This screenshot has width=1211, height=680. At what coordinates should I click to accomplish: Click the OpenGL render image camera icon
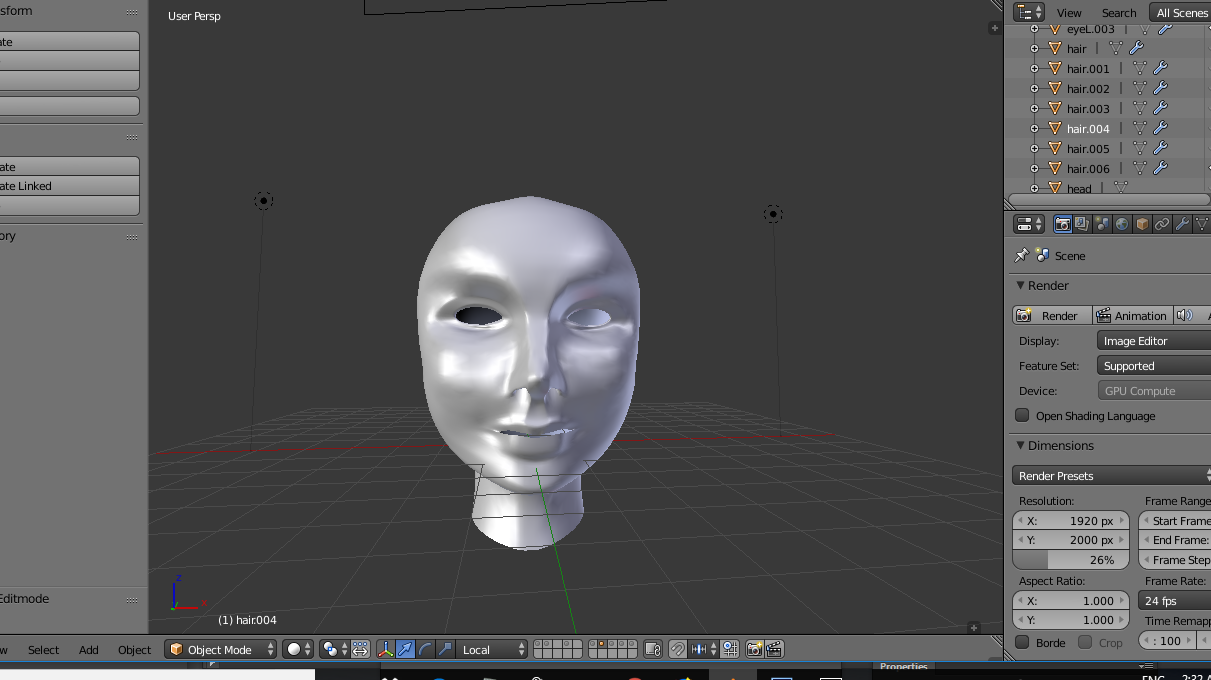(755, 649)
